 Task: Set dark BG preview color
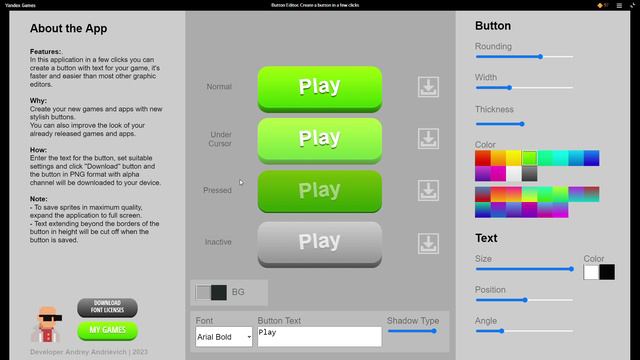pyautogui.click(x=219, y=292)
